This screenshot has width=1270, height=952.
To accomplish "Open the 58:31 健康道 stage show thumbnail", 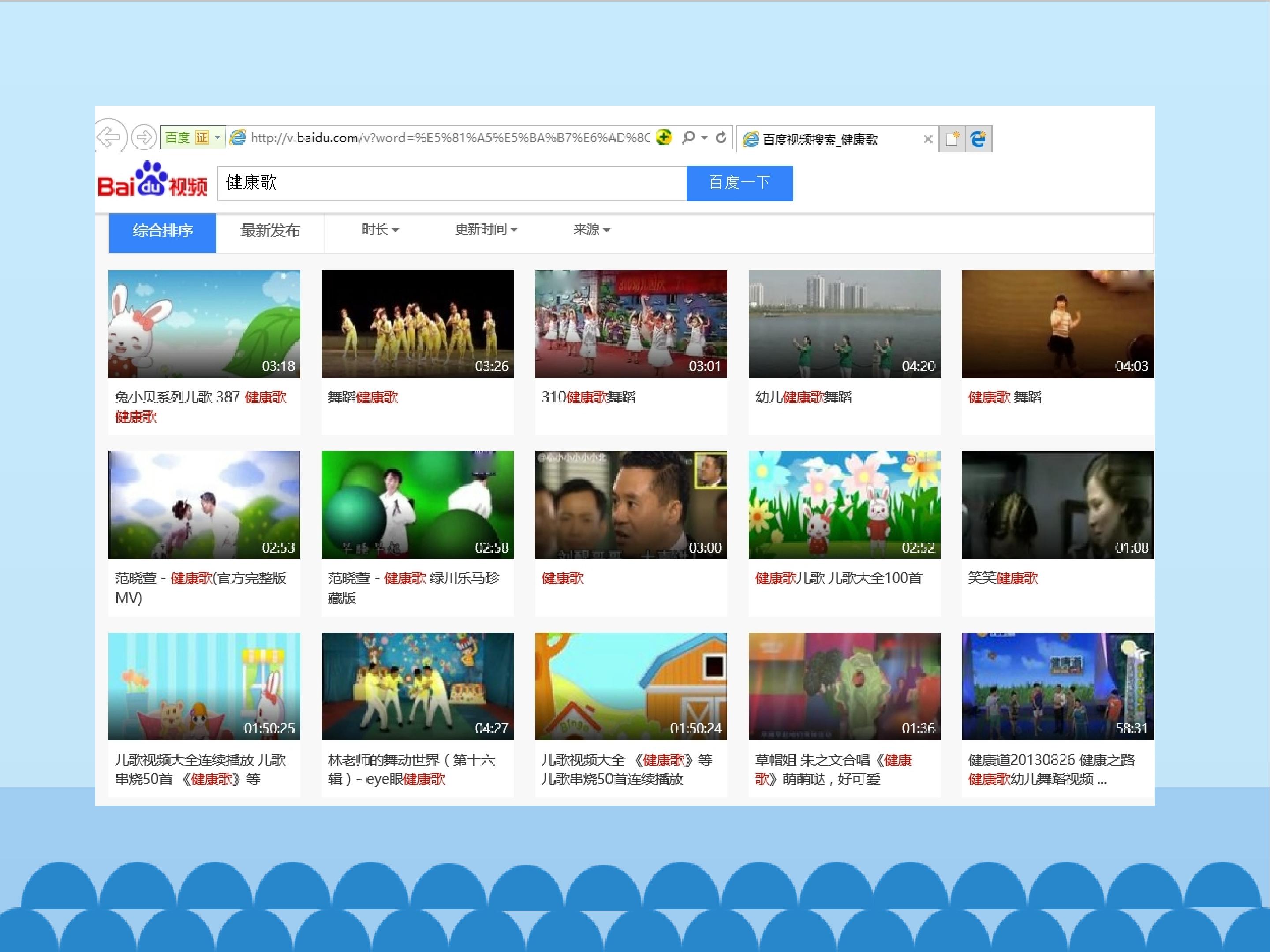I will pos(1057,686).
